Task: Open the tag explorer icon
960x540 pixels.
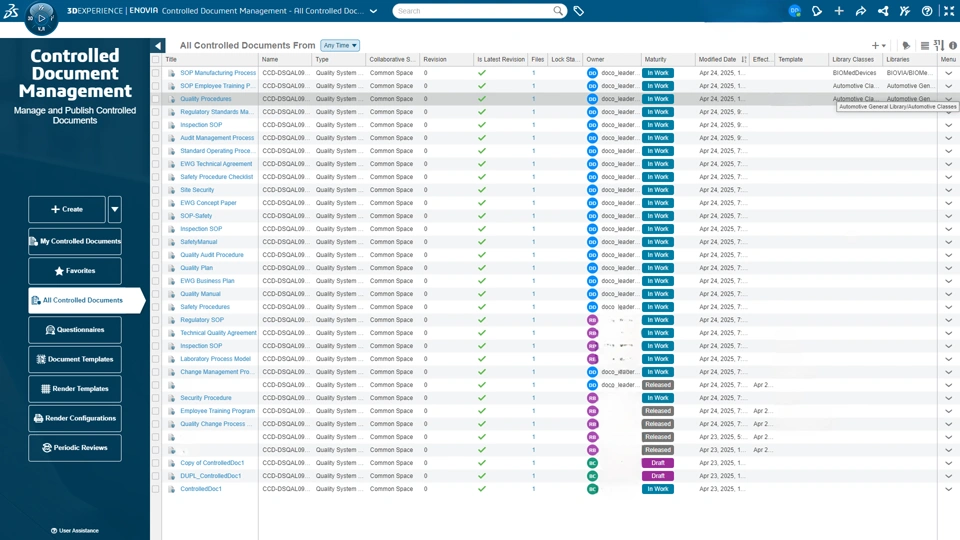Action: point(579,11)
